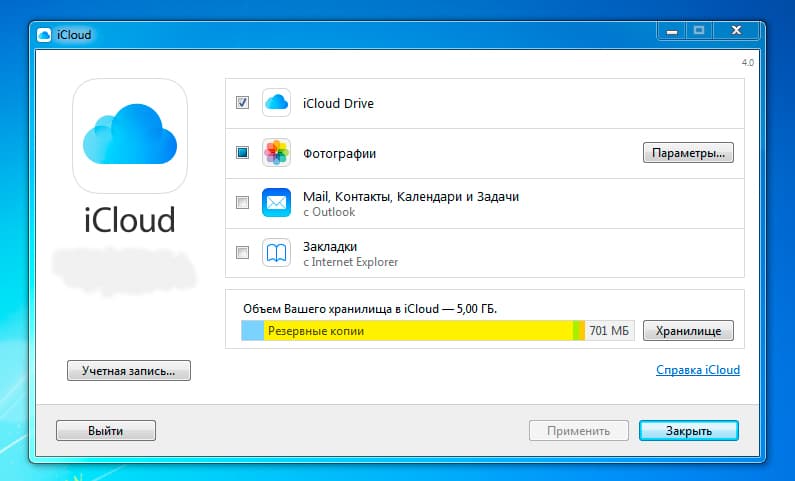This screenshot has height=481, width=795.
Task: Toggle the Фотографии checkbox
Action: 242,153
